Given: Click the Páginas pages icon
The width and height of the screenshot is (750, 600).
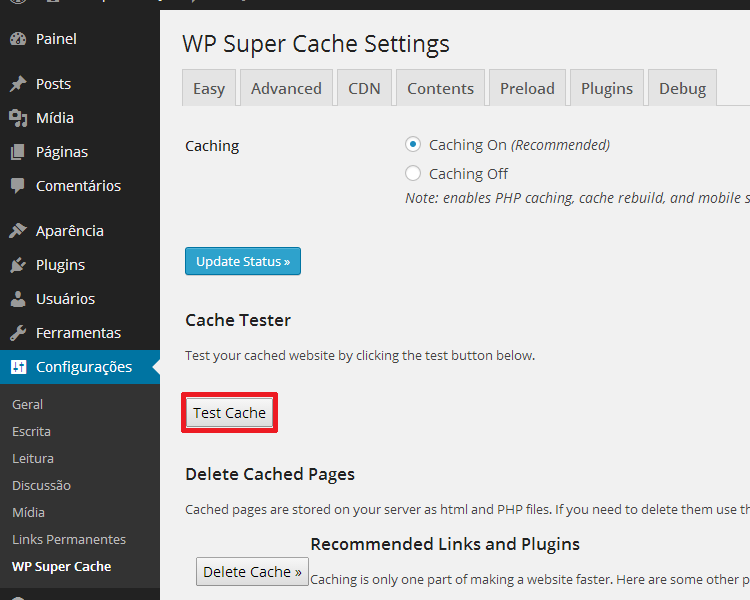Looking at the screenshot, I should (18, 152).
